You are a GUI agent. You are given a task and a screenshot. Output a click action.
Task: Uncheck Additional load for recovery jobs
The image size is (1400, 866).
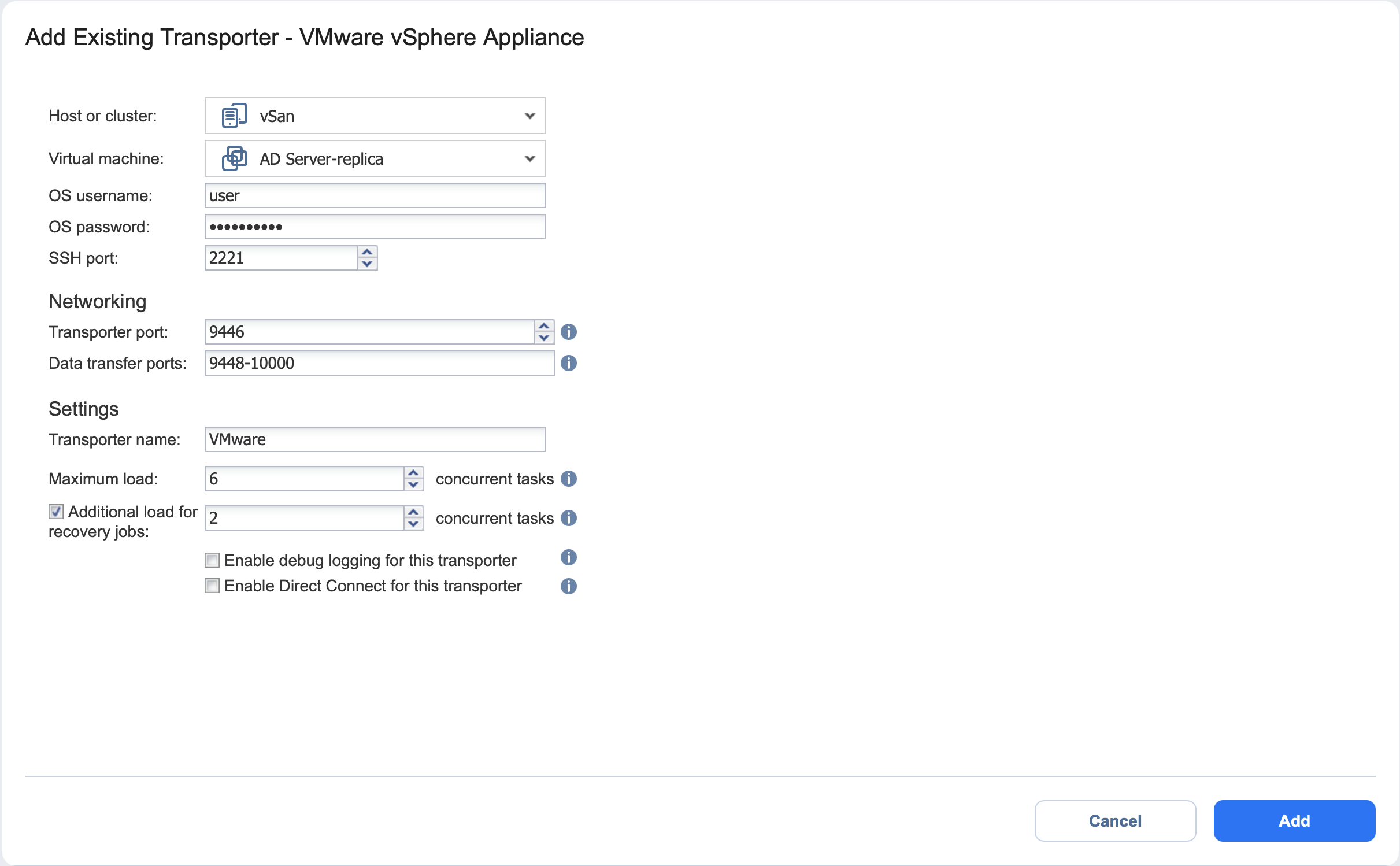coord(56,512)
